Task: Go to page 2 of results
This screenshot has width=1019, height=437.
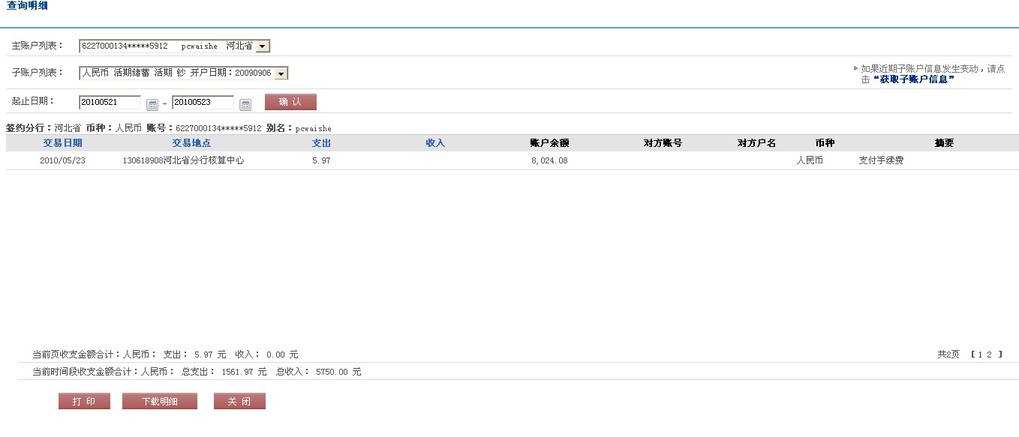Action: click(x=990, y=354)
